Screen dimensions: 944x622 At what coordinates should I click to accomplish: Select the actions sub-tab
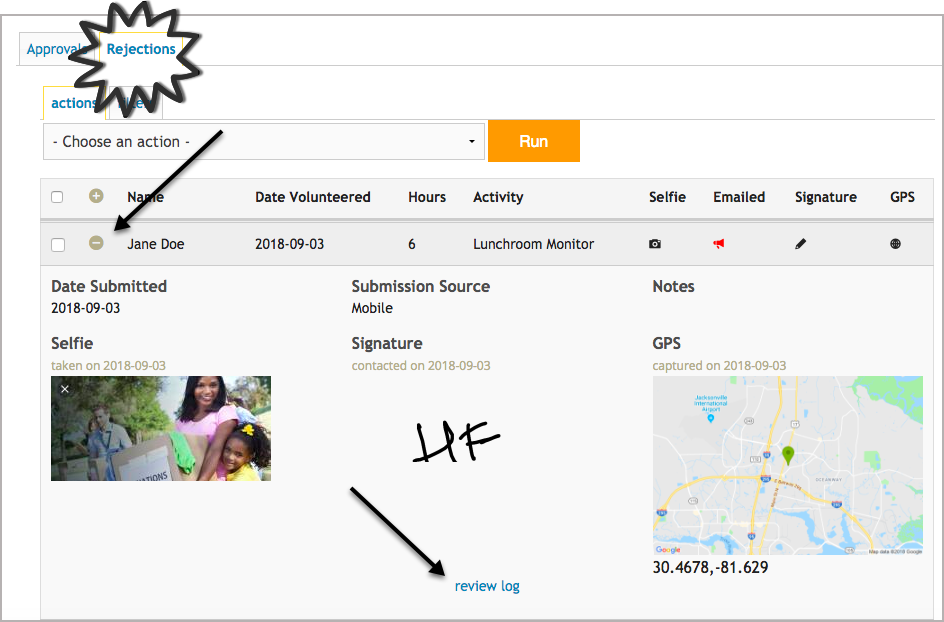[x=73, y=103]
